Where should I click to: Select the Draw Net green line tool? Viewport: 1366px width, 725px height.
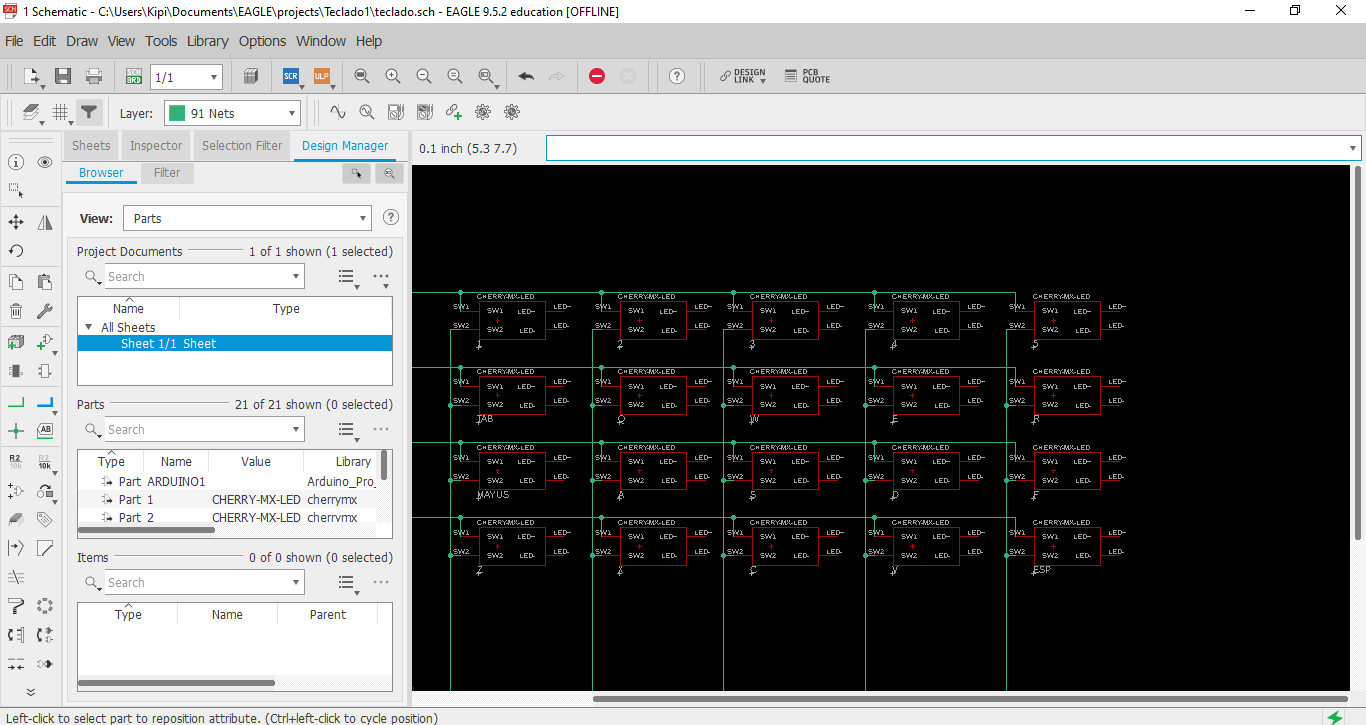coord(16,403)
